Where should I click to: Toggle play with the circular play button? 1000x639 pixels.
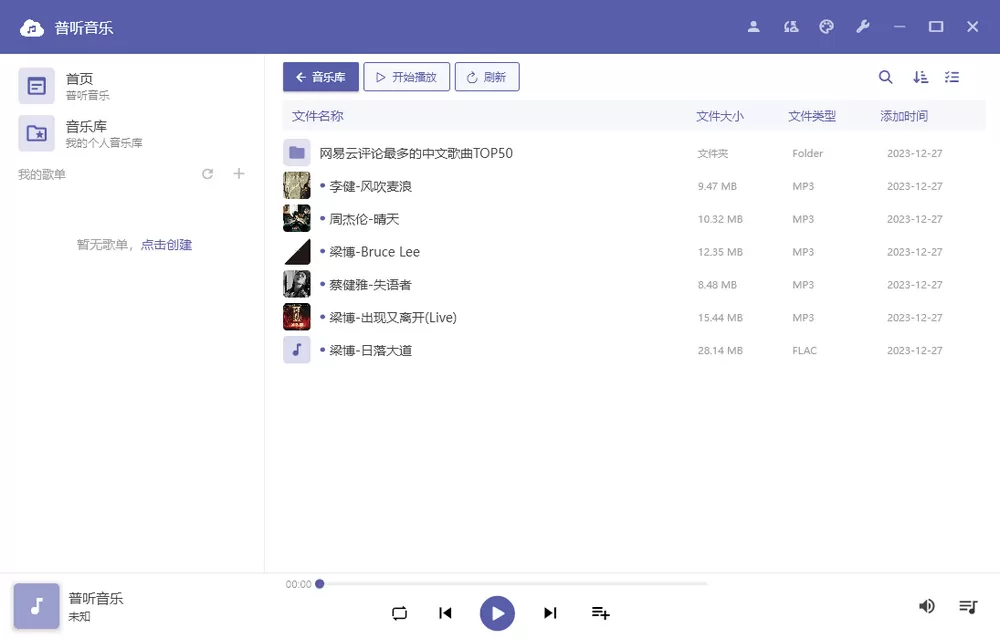(x=497, y=613)
